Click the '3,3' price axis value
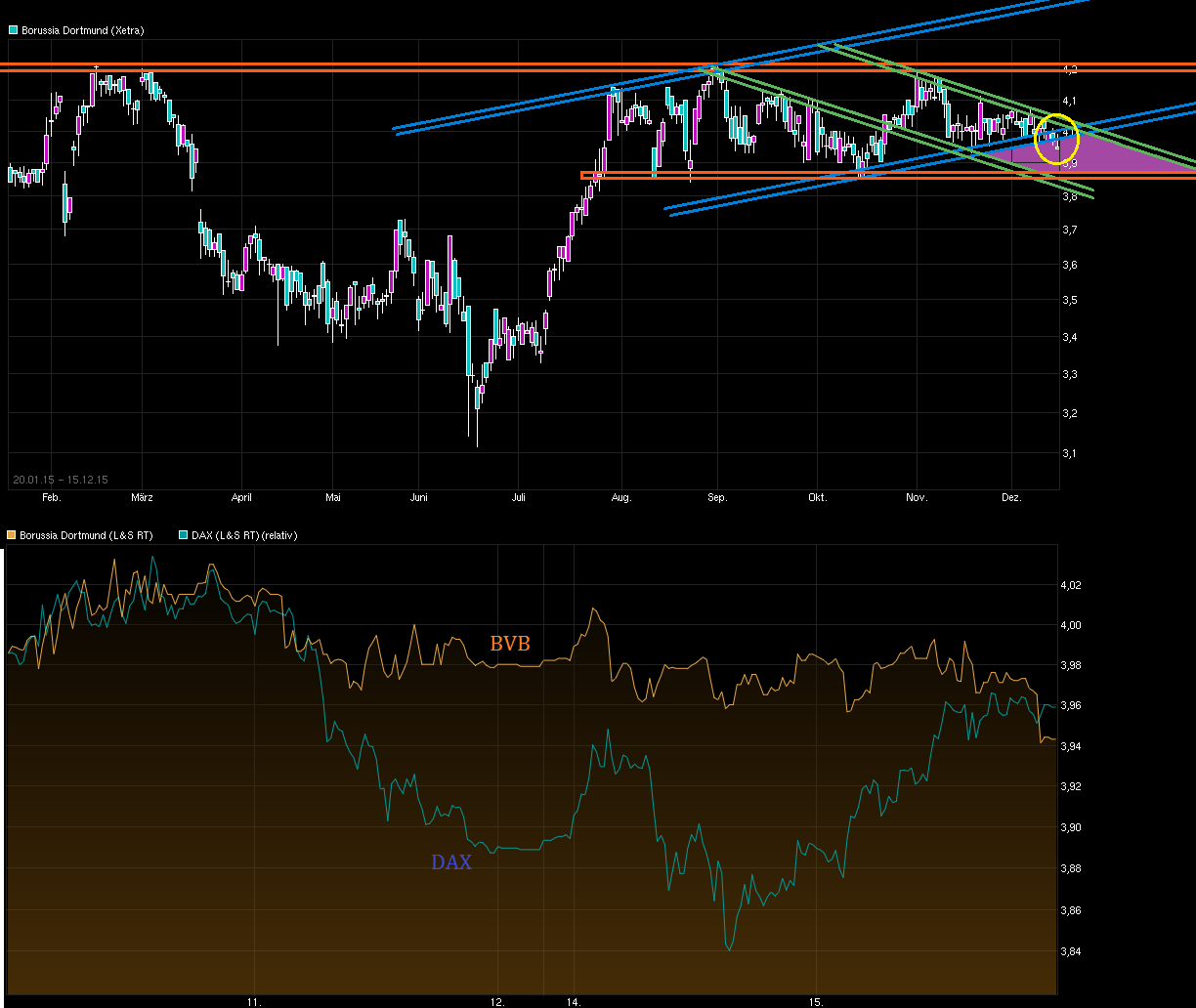This screenshot has height=1008, width=1196. [x=1071, y=374]
